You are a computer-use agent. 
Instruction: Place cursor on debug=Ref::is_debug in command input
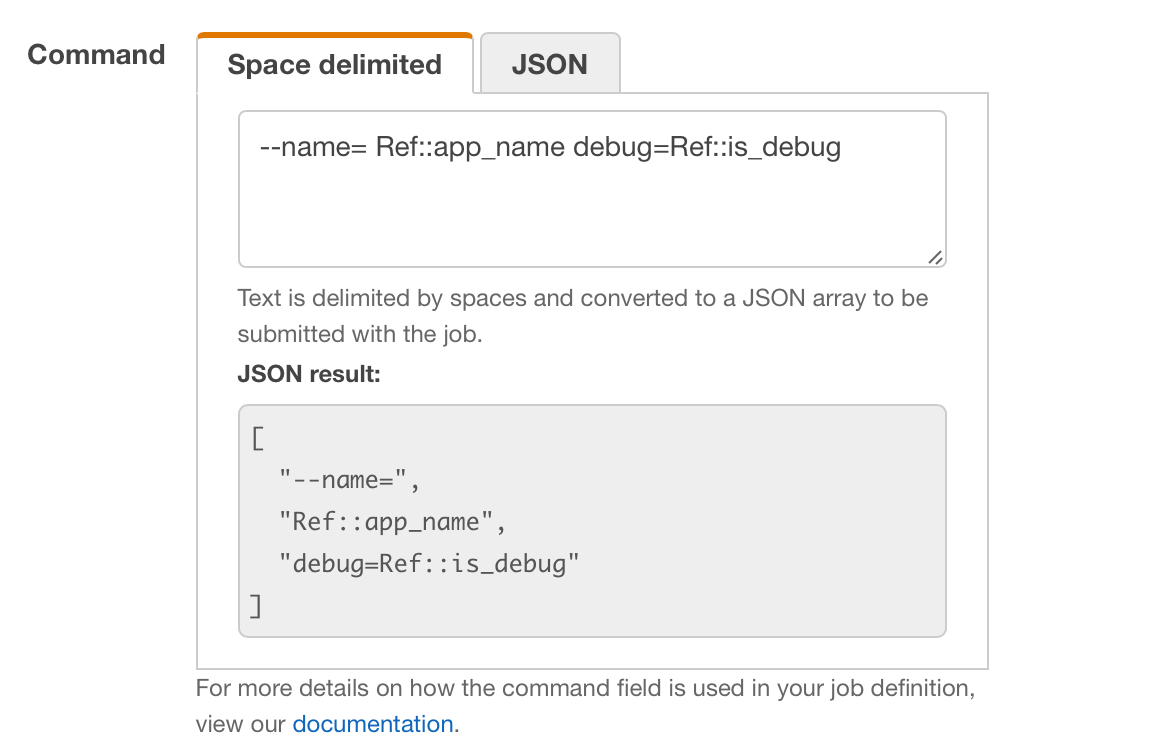(707, 148)
